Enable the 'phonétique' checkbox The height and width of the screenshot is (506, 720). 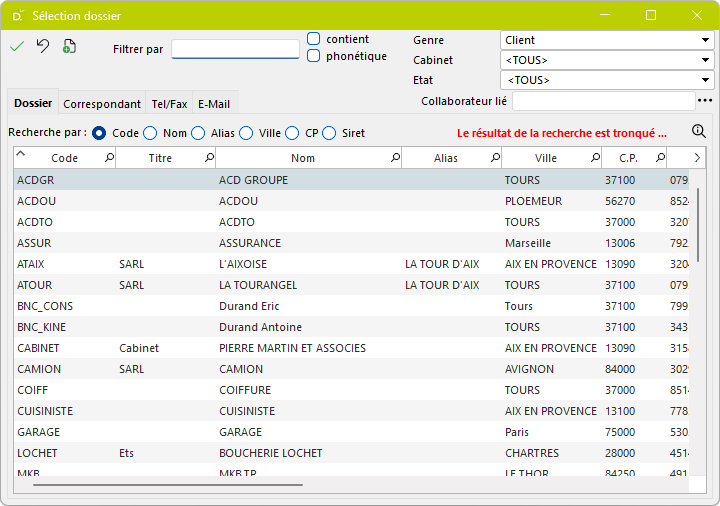(x=314, y=56)
